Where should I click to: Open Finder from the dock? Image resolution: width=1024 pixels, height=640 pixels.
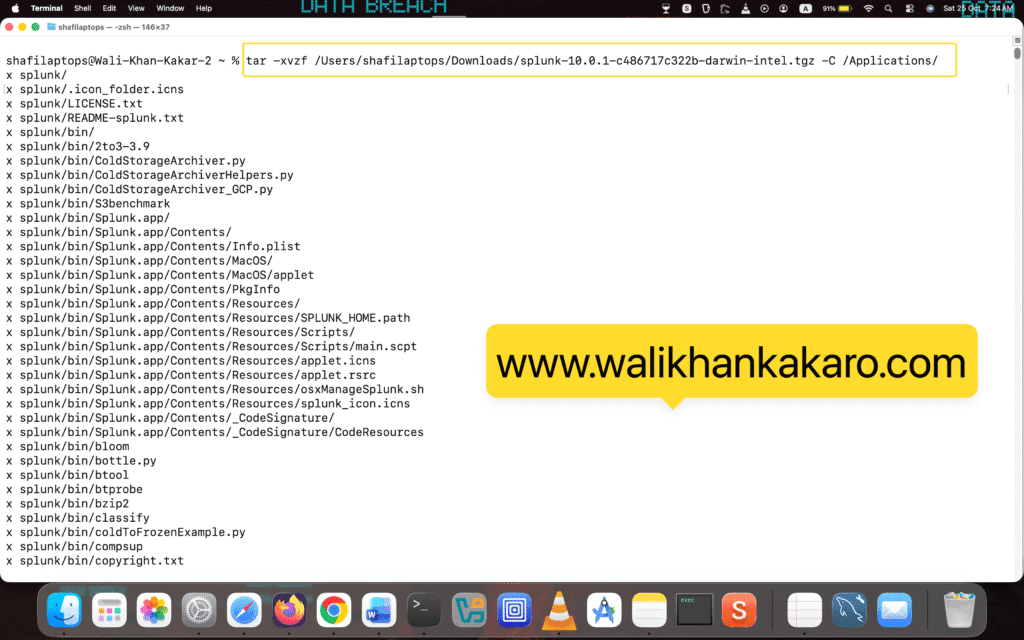click(64, 610)
